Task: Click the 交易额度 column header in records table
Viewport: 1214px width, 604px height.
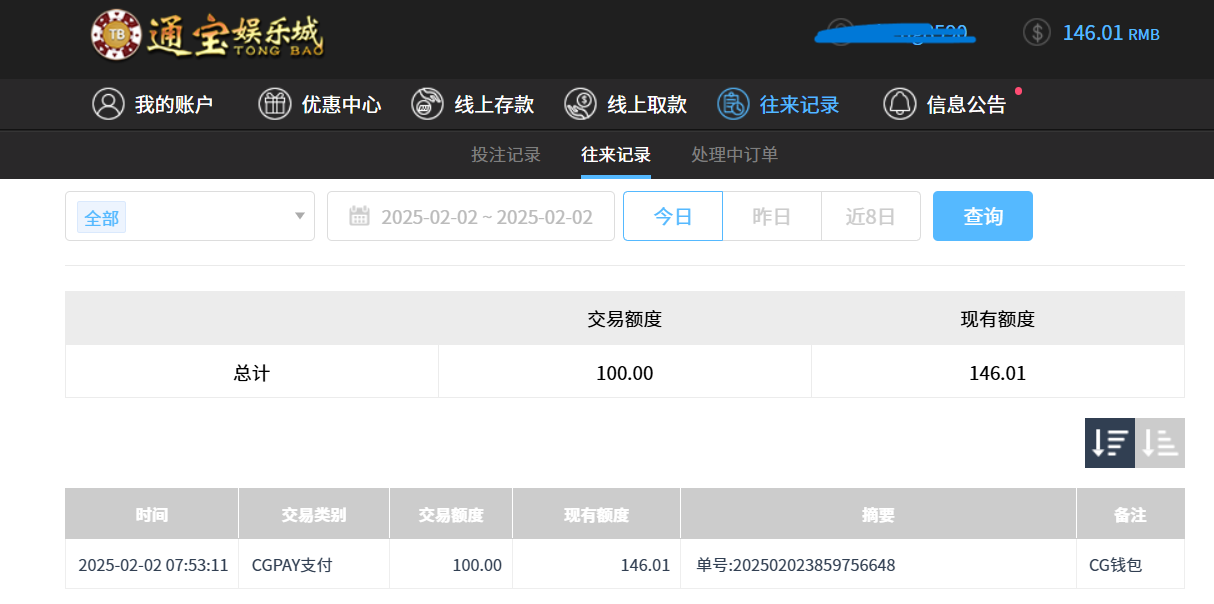Action: [451, 514]
